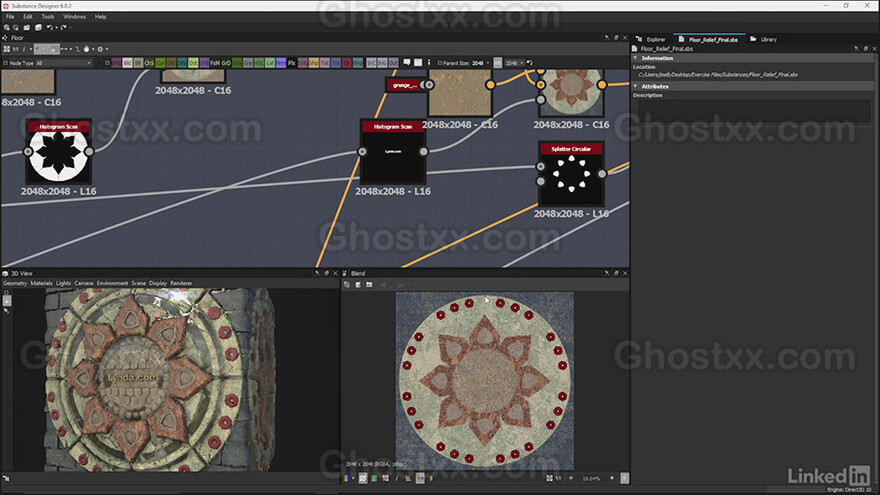Switch to the Explorer tab

coord(656,39)
